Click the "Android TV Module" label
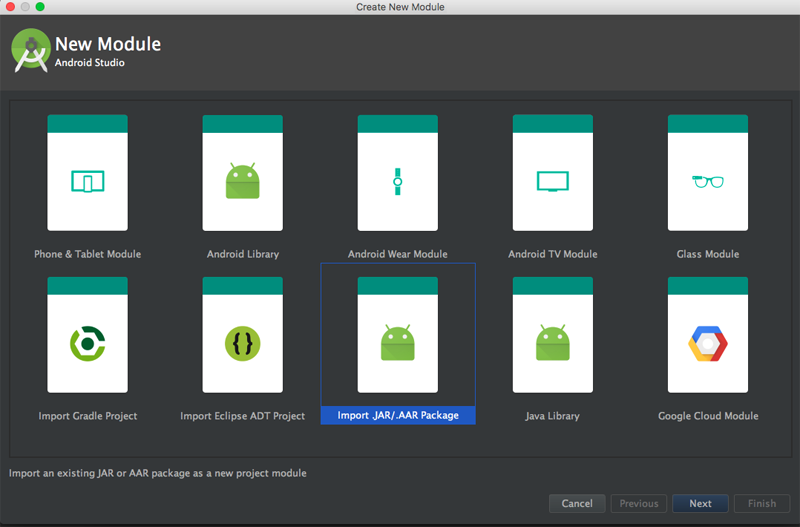800x527 pixels. click(x=553, y=254)
